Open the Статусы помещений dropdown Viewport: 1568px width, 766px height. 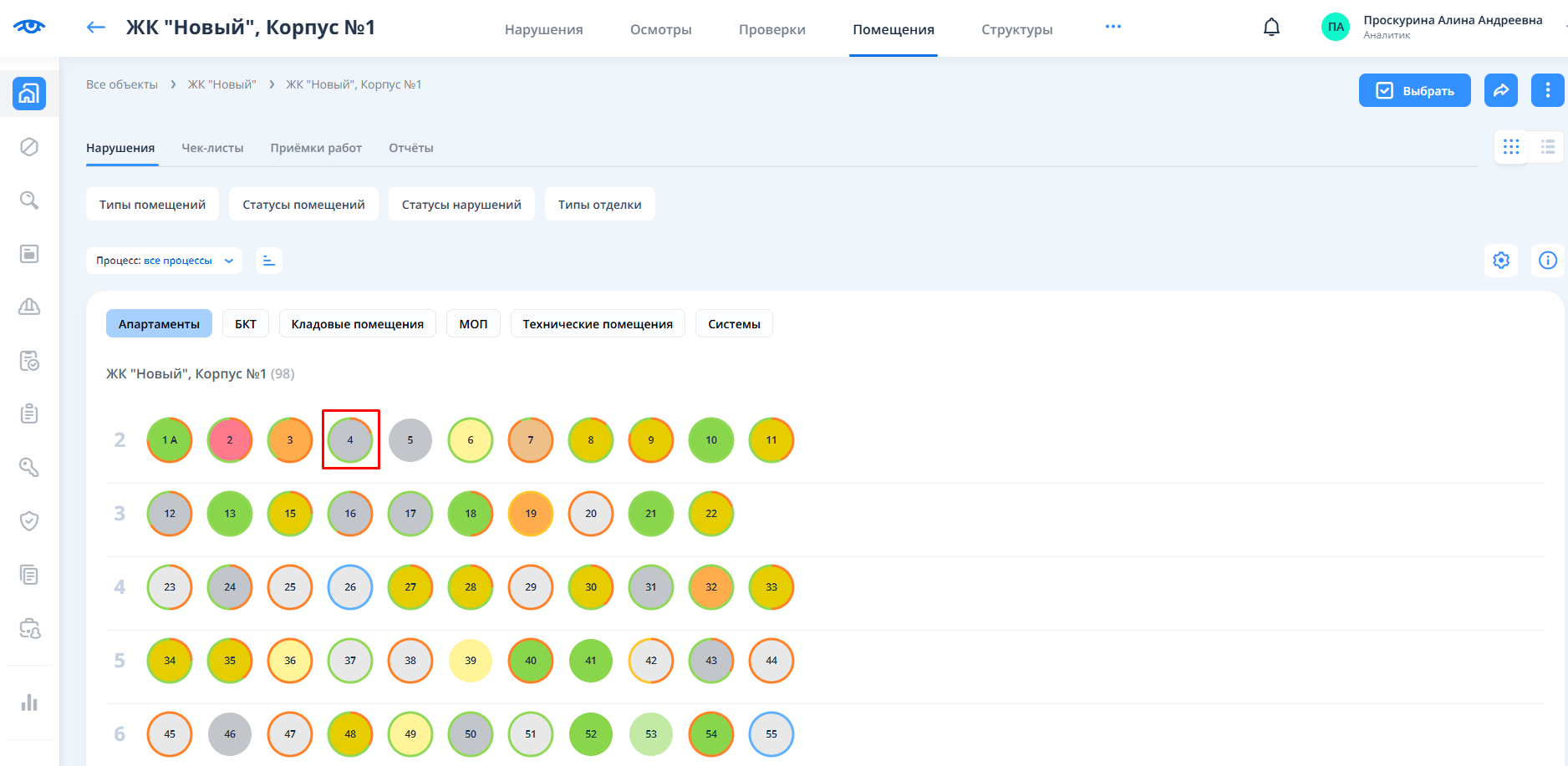pos(303,205)
